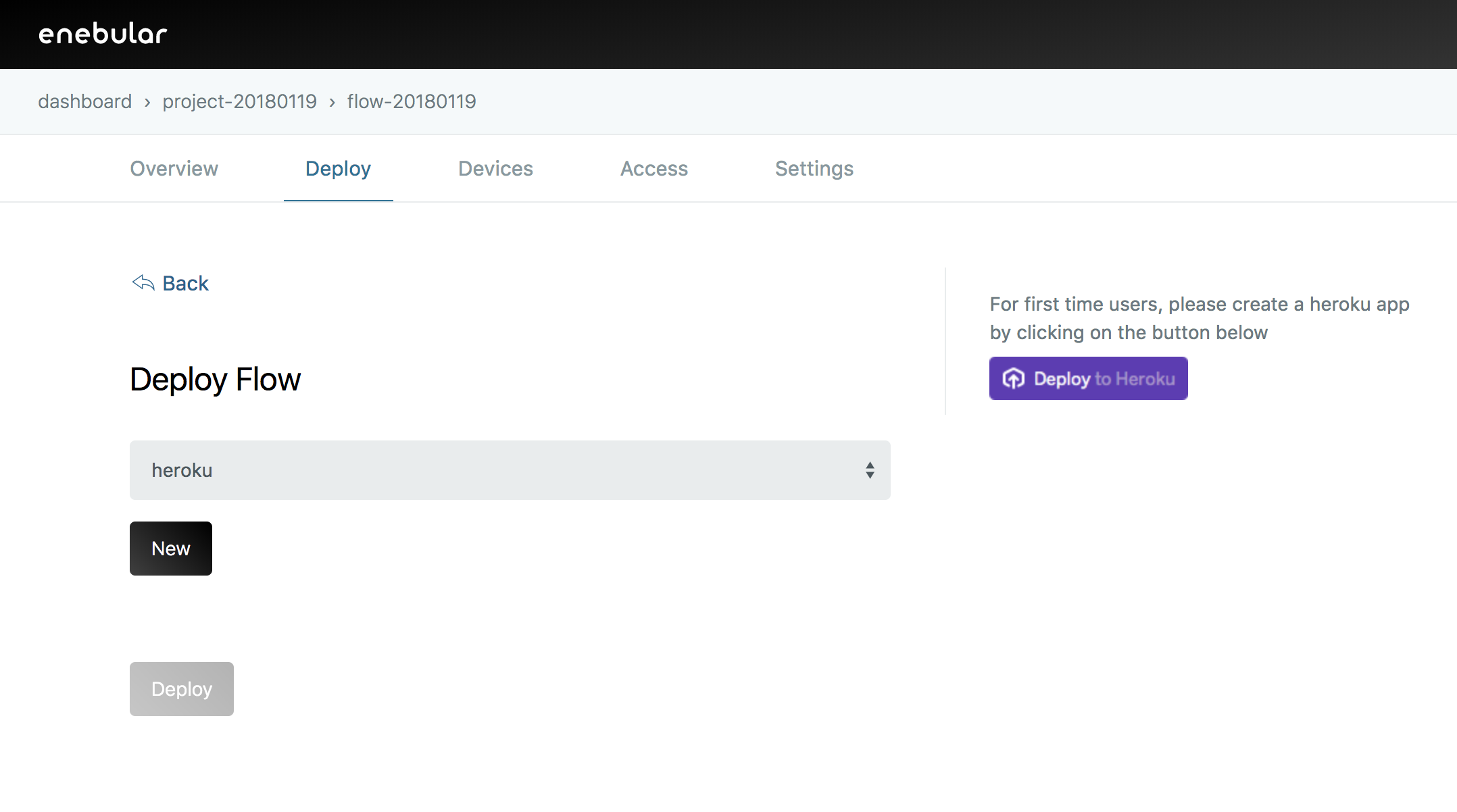Open flow-20180119 breadcrumb
This screenshot has height=812, width=1457.
[412, 101]
